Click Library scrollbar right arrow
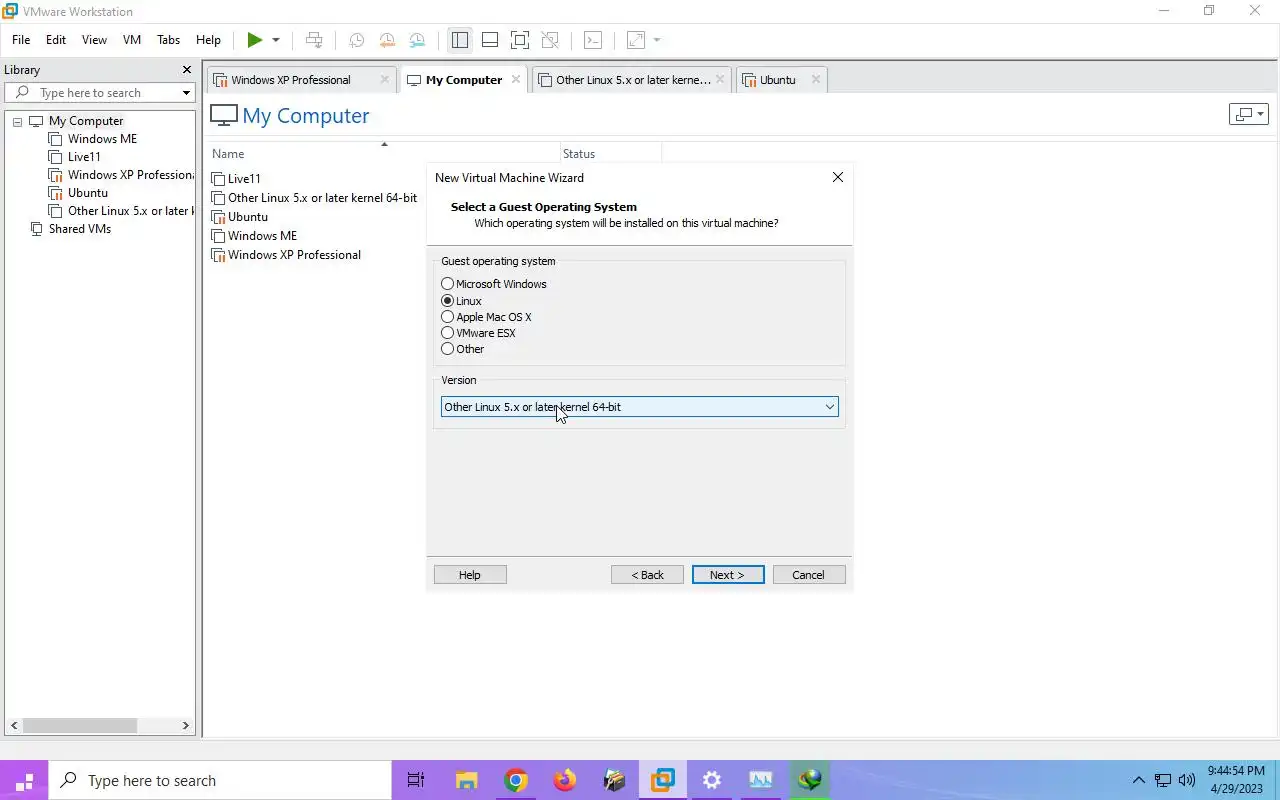Viewport: 1280px width, 800px height. pyautogui.click(x=185, y=725)
